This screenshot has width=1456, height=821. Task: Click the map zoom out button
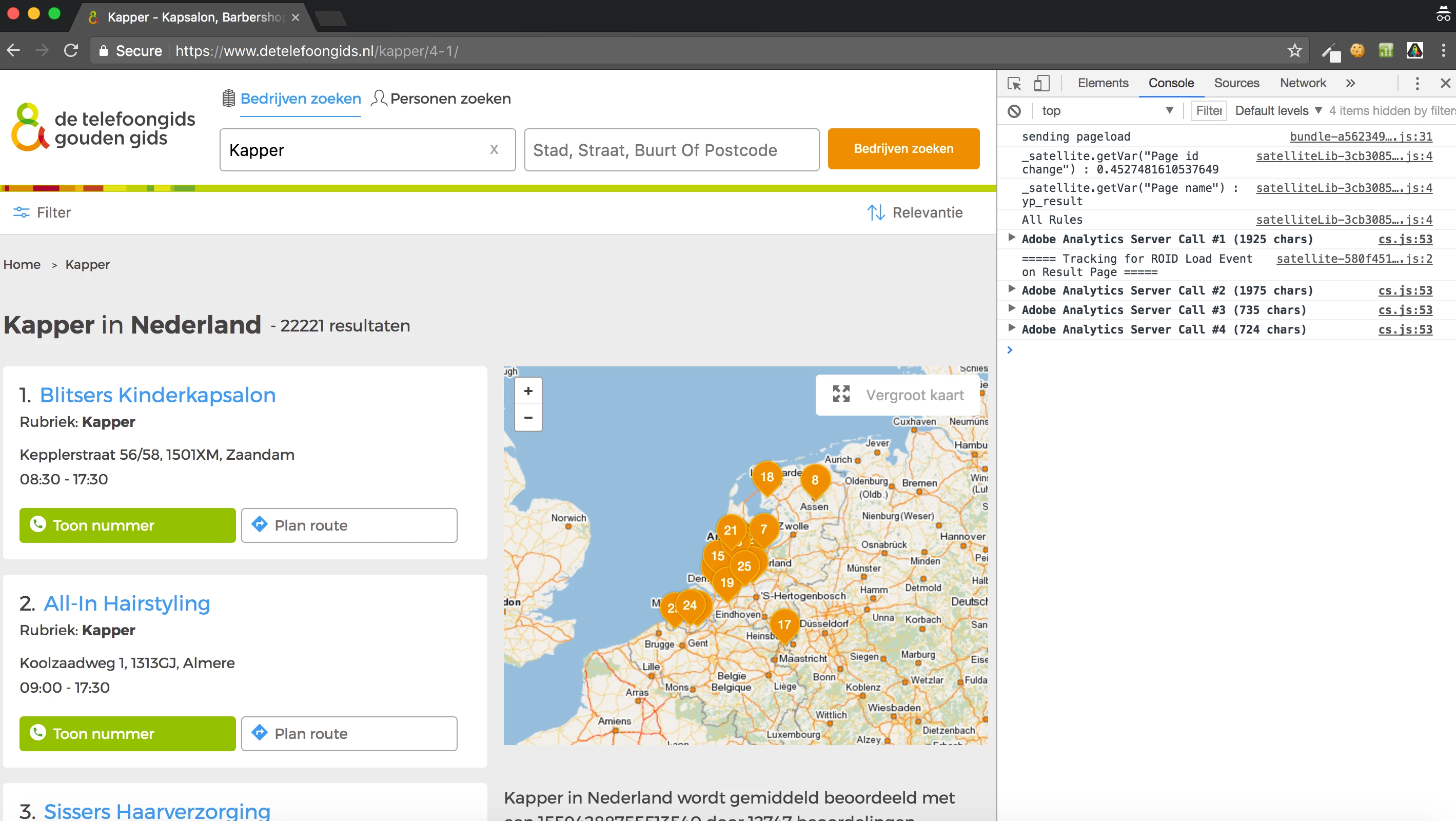tap(528, 417)
